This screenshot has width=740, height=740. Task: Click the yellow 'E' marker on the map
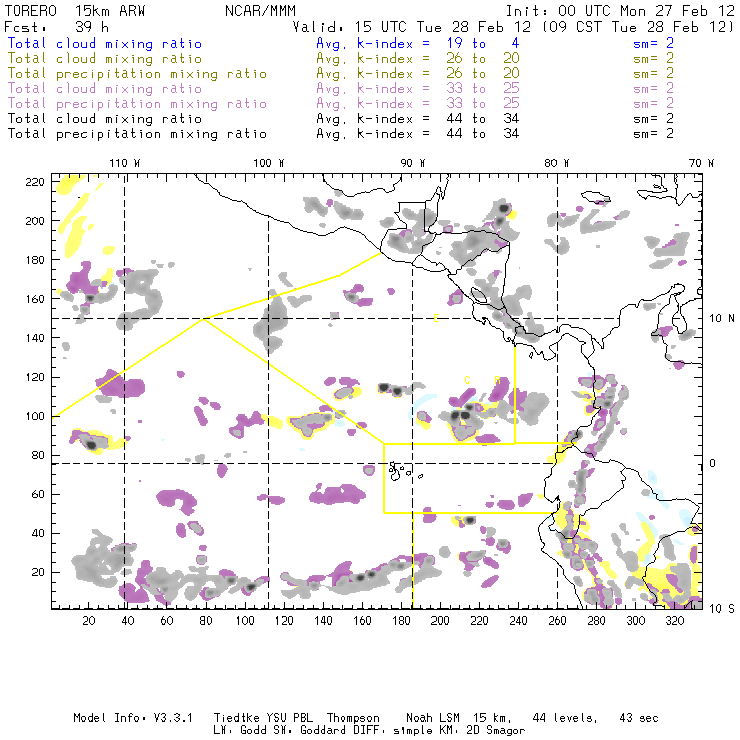(x=437, y=319)
